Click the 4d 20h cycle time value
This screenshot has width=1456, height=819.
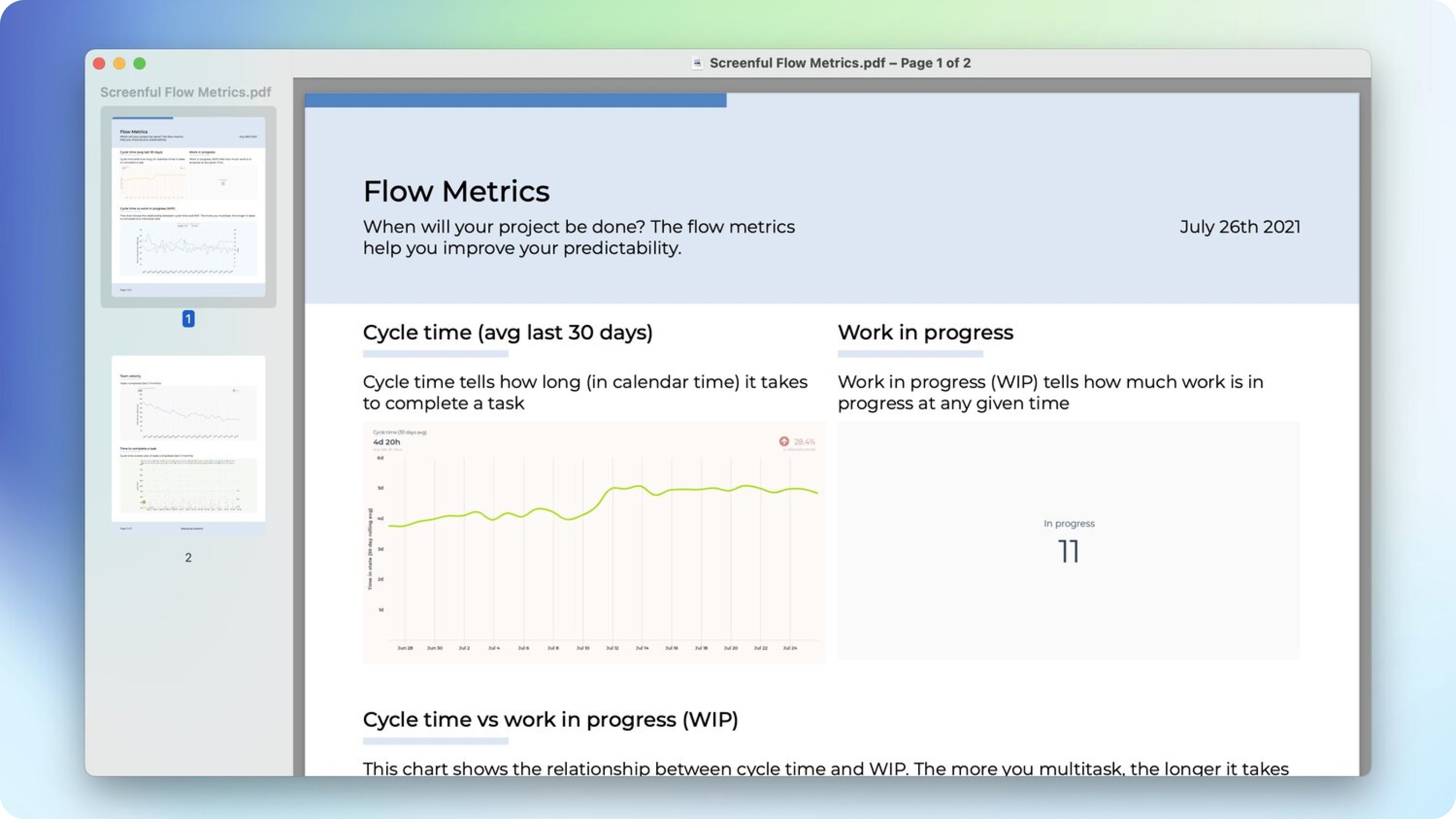point(387,442)
